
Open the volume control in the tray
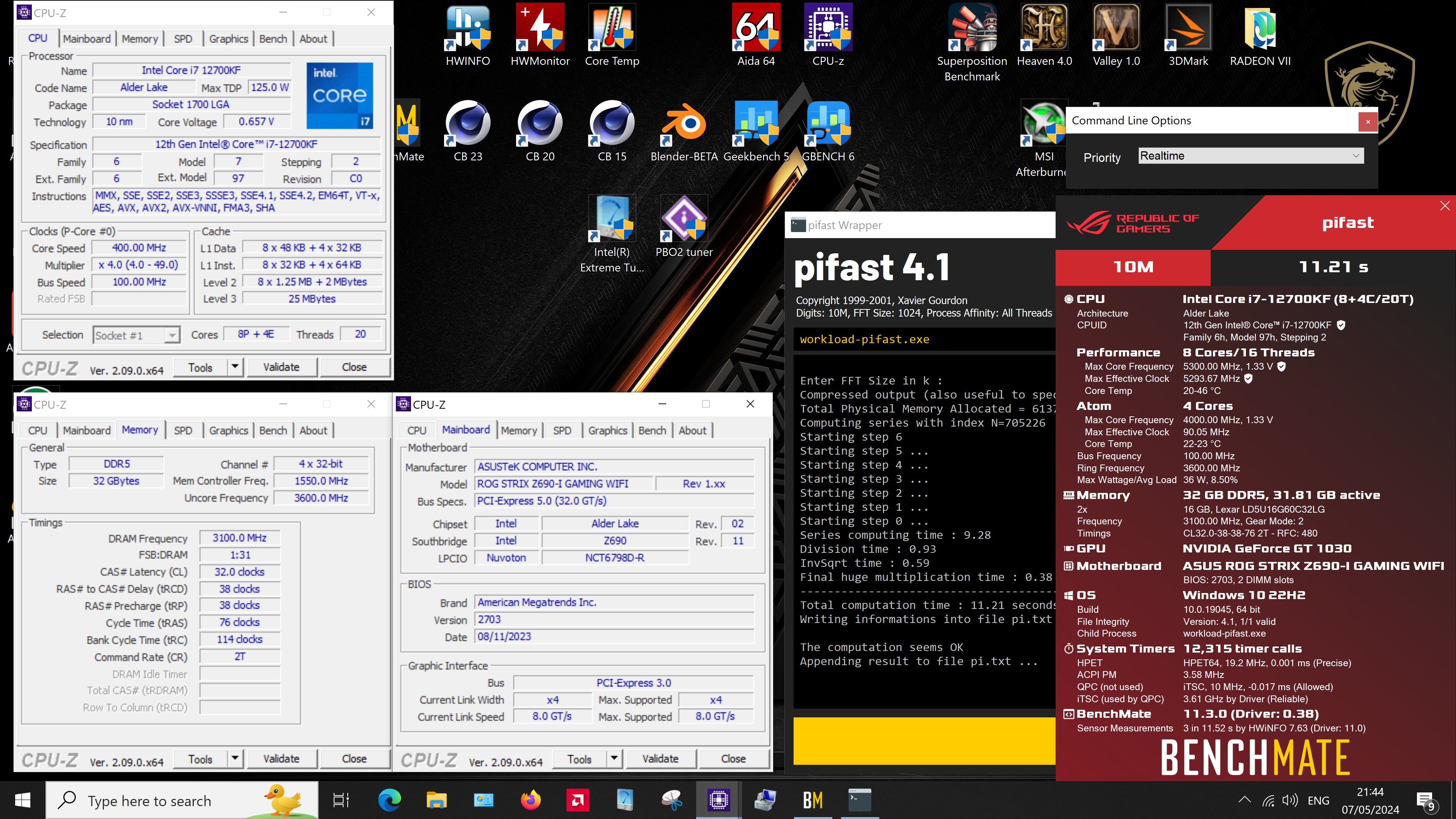1290,800
